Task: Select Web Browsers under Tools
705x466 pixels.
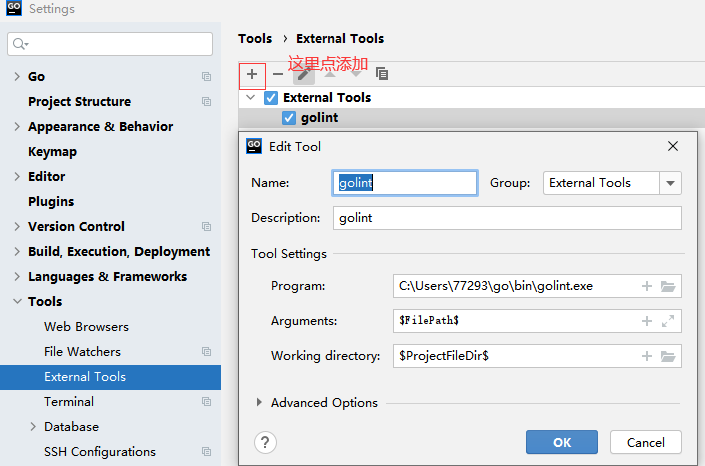Action: click(86, 327)
